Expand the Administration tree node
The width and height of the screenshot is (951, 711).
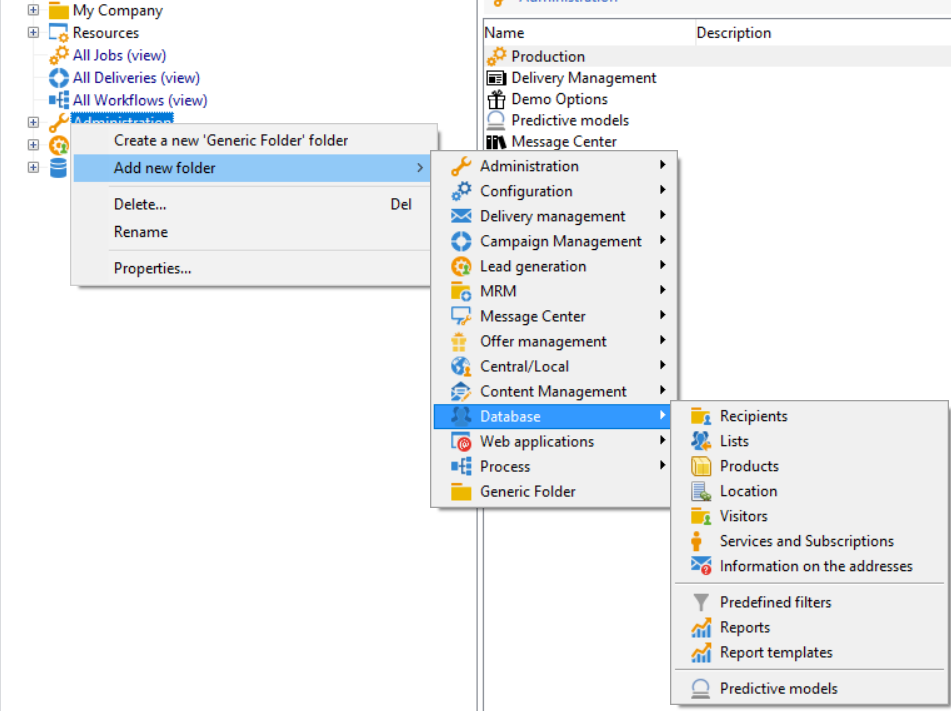(33, 122)
